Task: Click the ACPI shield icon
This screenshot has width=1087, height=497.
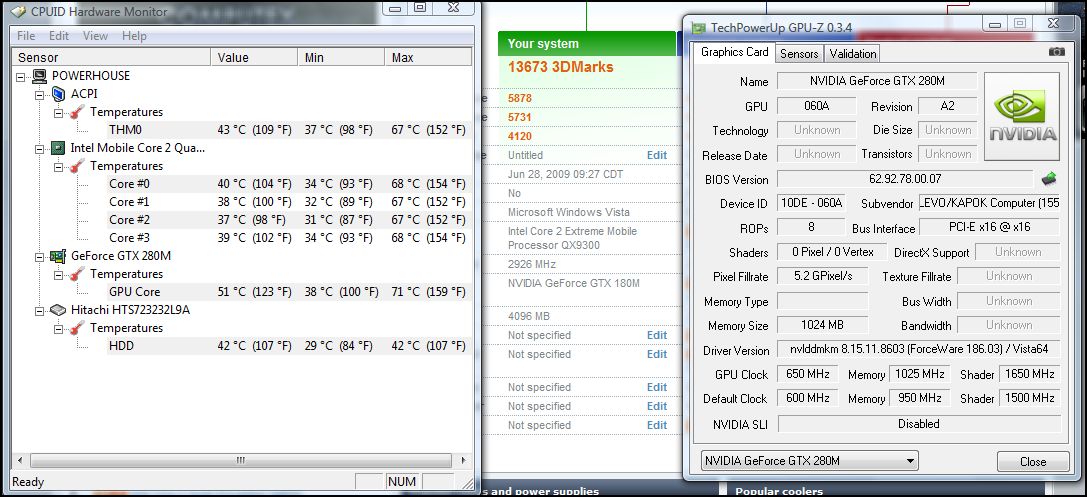Action: pos(59,94)
